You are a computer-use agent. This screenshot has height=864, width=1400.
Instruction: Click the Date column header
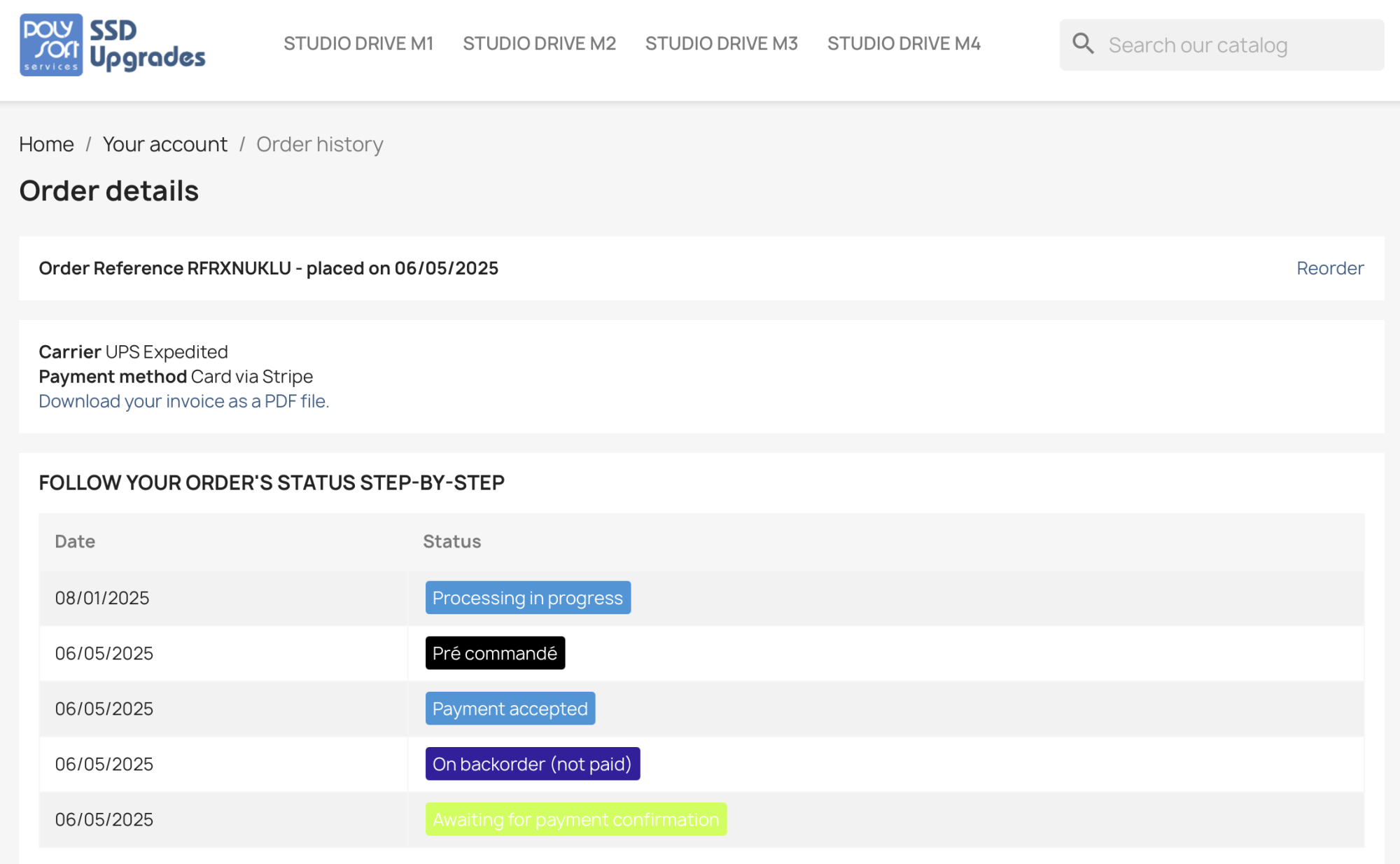(x=75, y=541)
